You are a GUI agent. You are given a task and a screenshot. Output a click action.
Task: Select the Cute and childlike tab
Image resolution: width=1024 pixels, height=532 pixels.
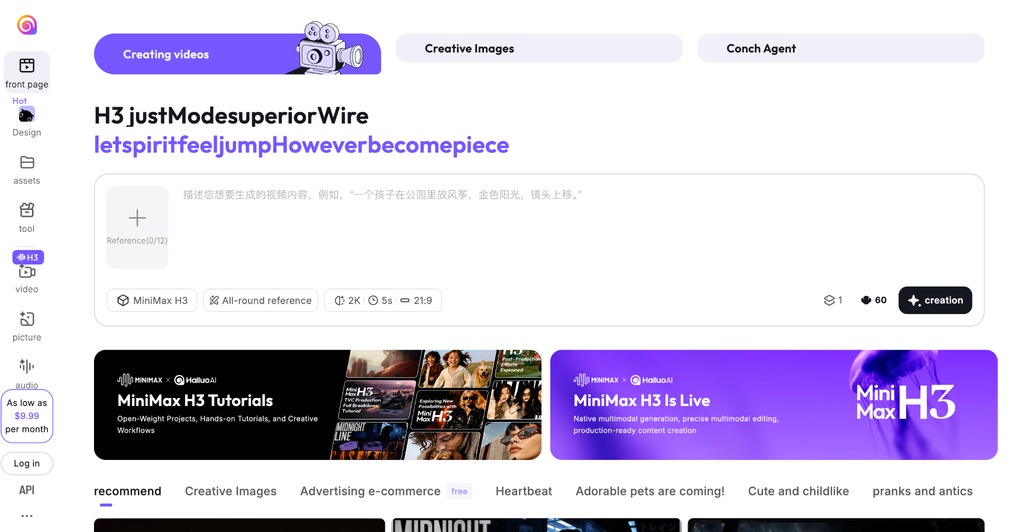[x=798, y=491]
